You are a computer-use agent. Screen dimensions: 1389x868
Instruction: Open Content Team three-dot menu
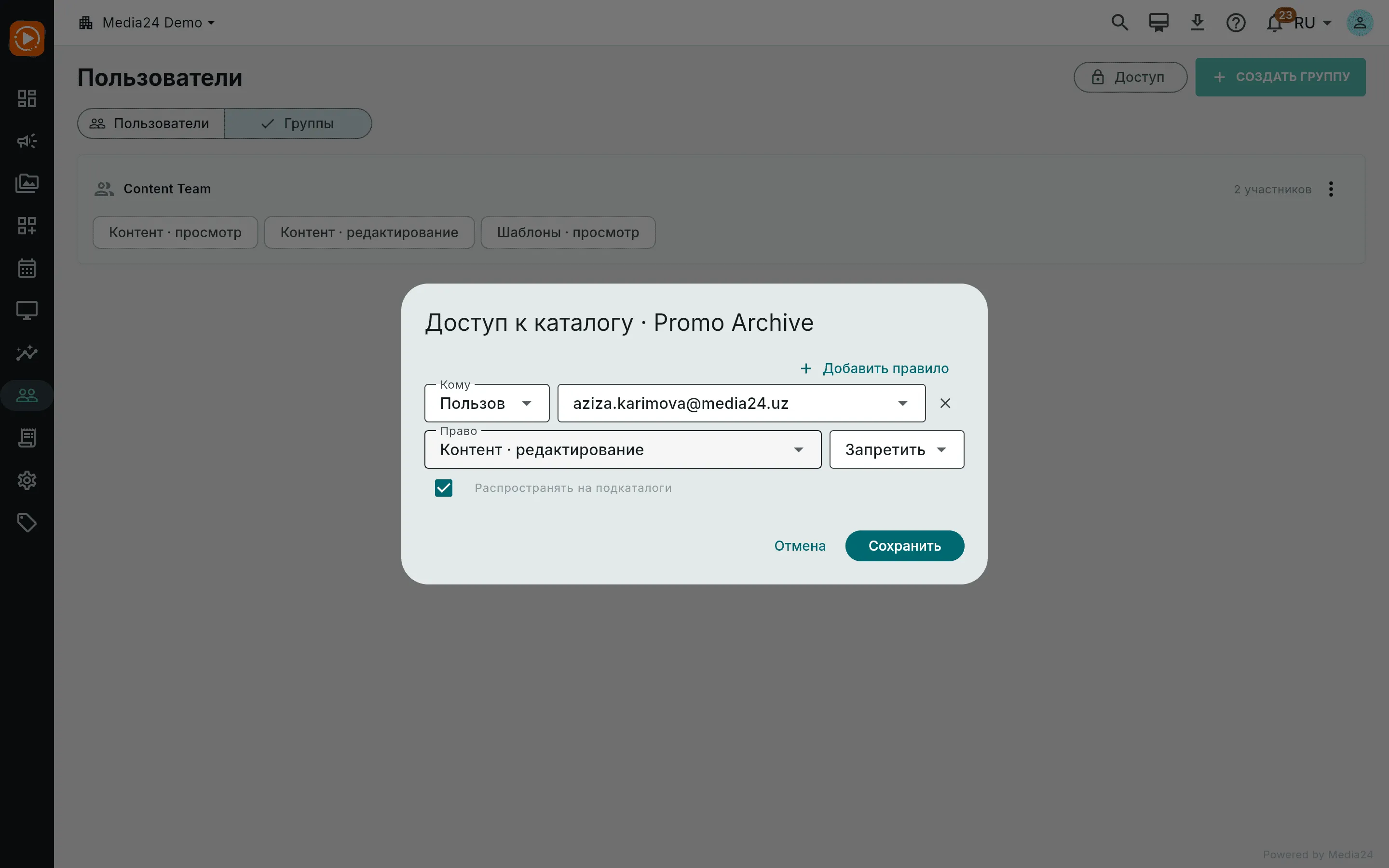1331,189
